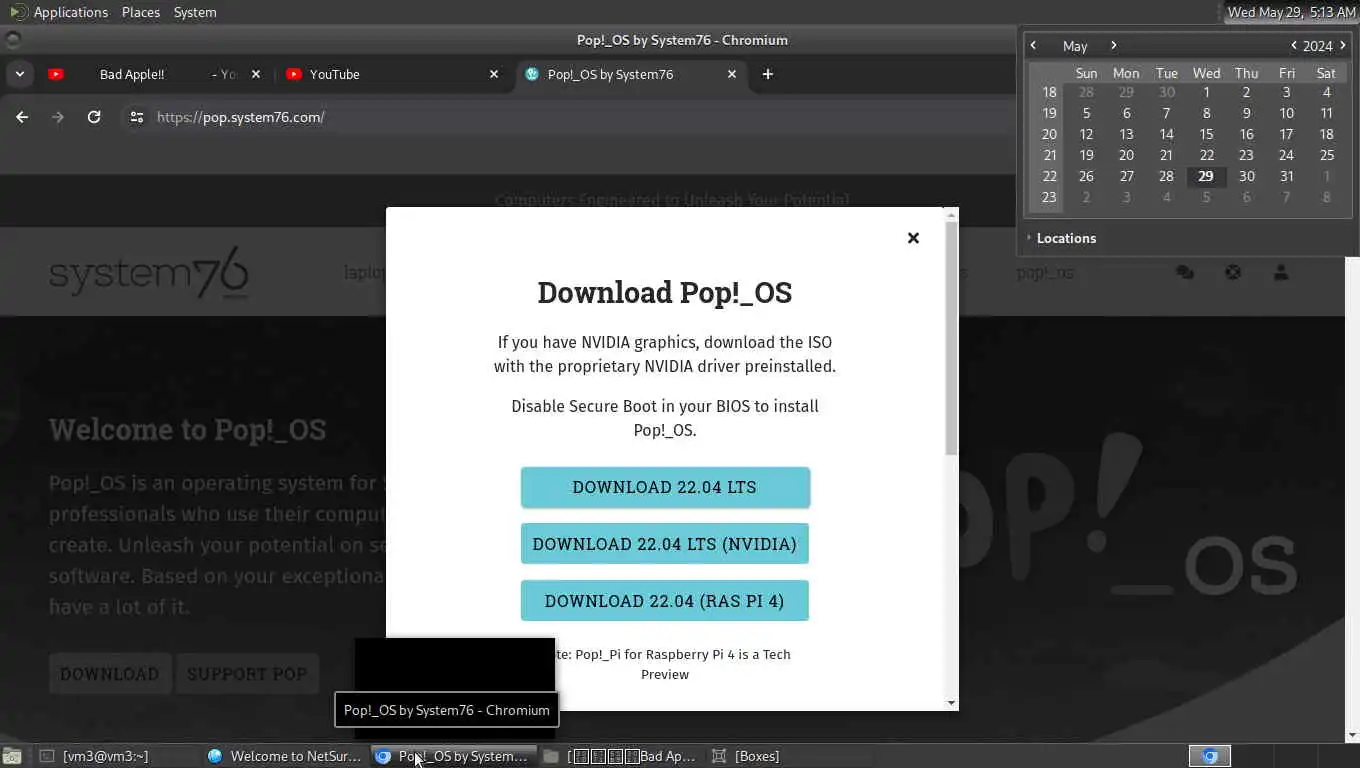Open a new browser tab
Viewport: 1360px width, 768px height.
768,74
